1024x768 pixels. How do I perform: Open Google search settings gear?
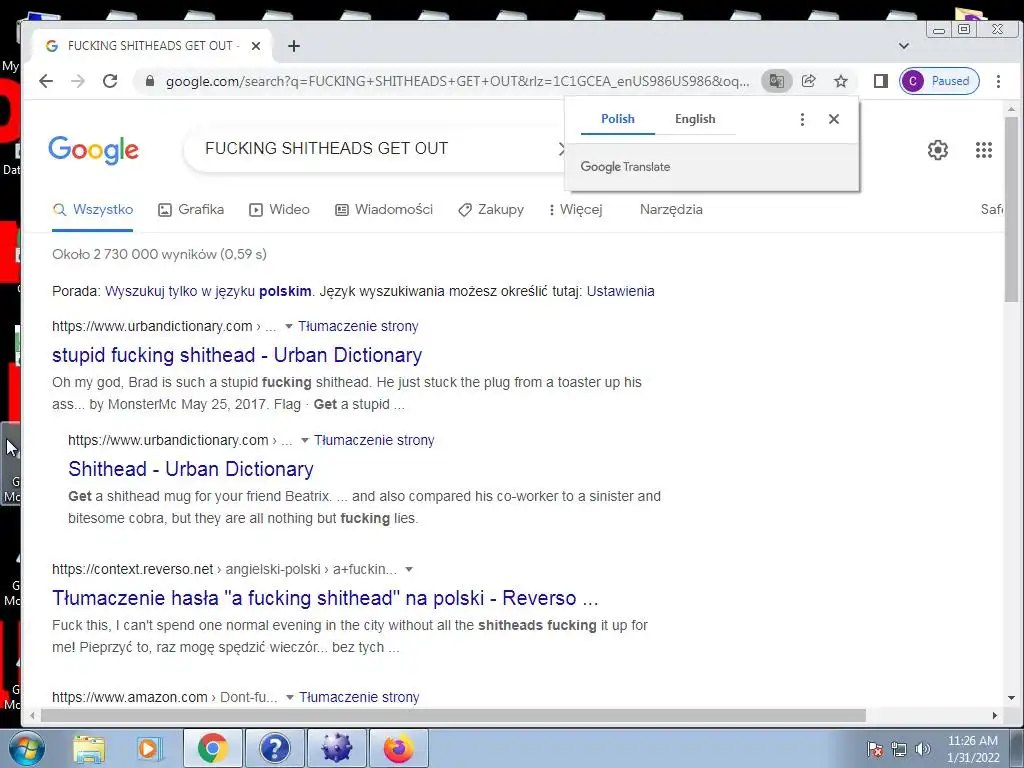tap(938, 150)
